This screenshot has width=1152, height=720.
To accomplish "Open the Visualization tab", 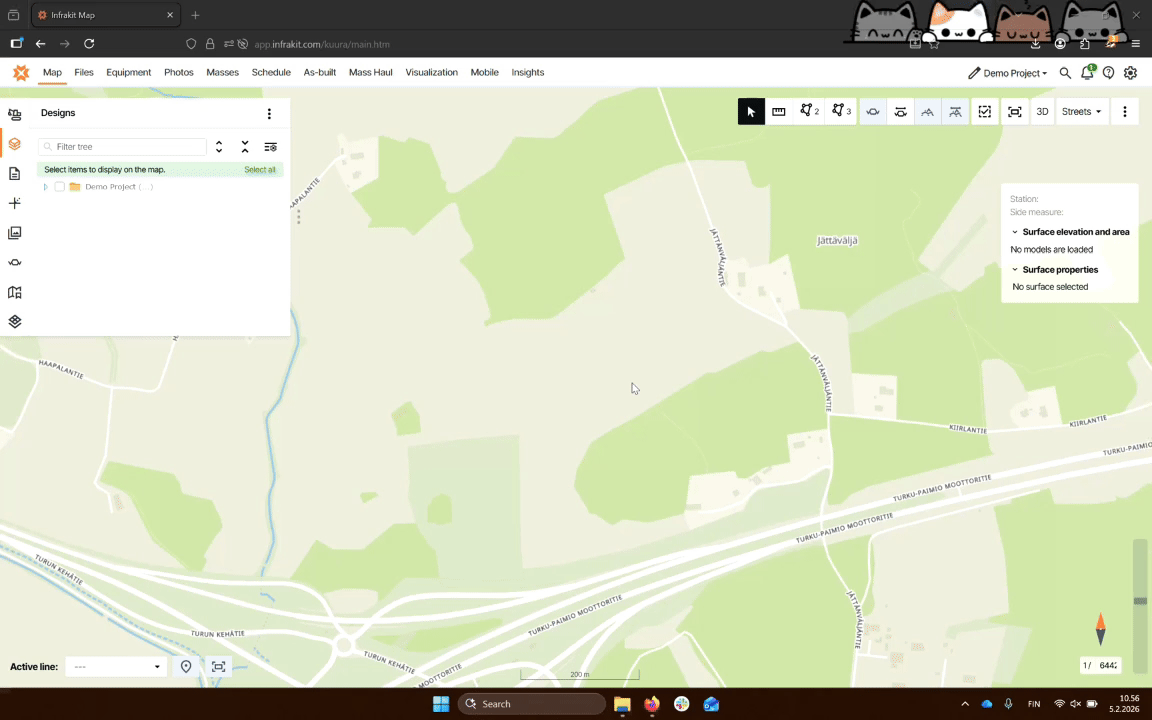I will [x=431, y=73].
